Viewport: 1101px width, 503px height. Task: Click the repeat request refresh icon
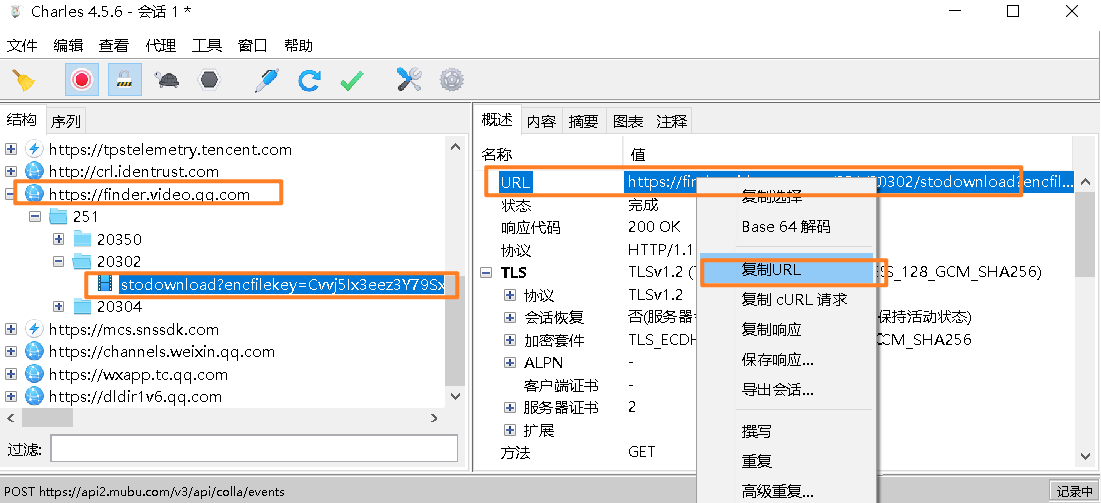pyautogui.click(x=309, y=80)
